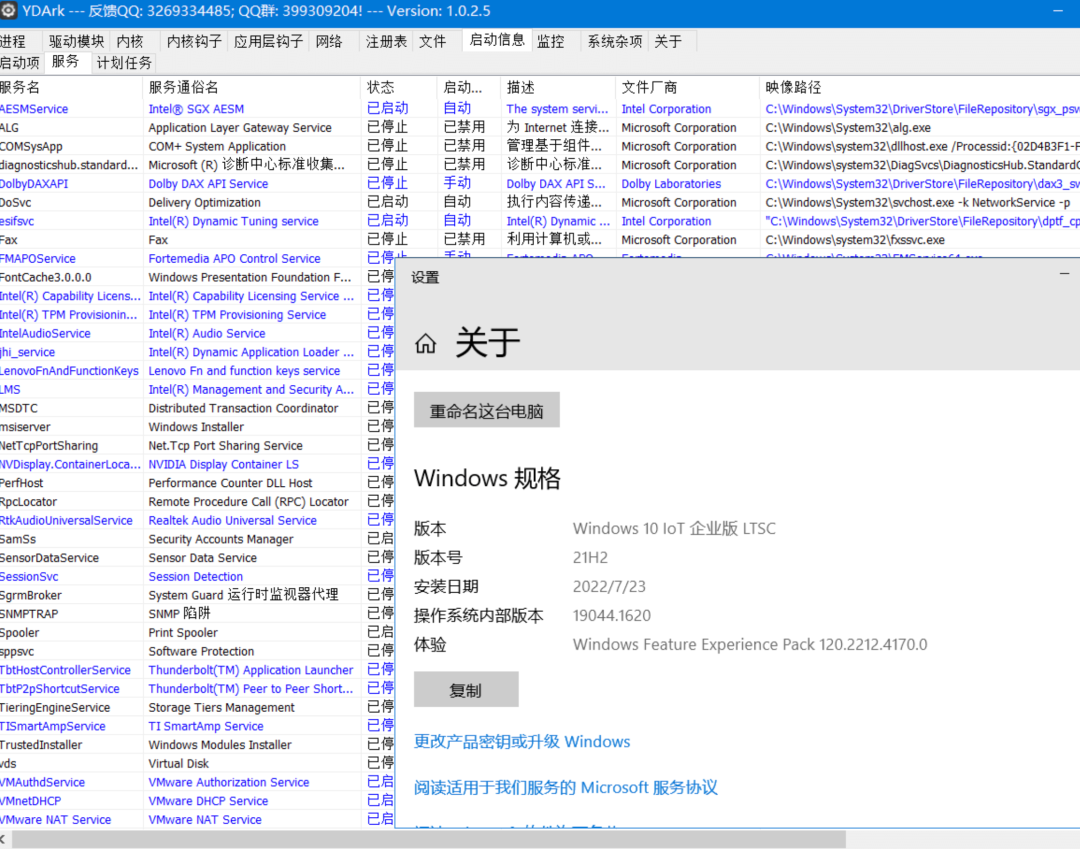Viewport: 1080px width, 849px height.
Task: Click 重命名这台电脑 button
Action: tap(486, 410)
